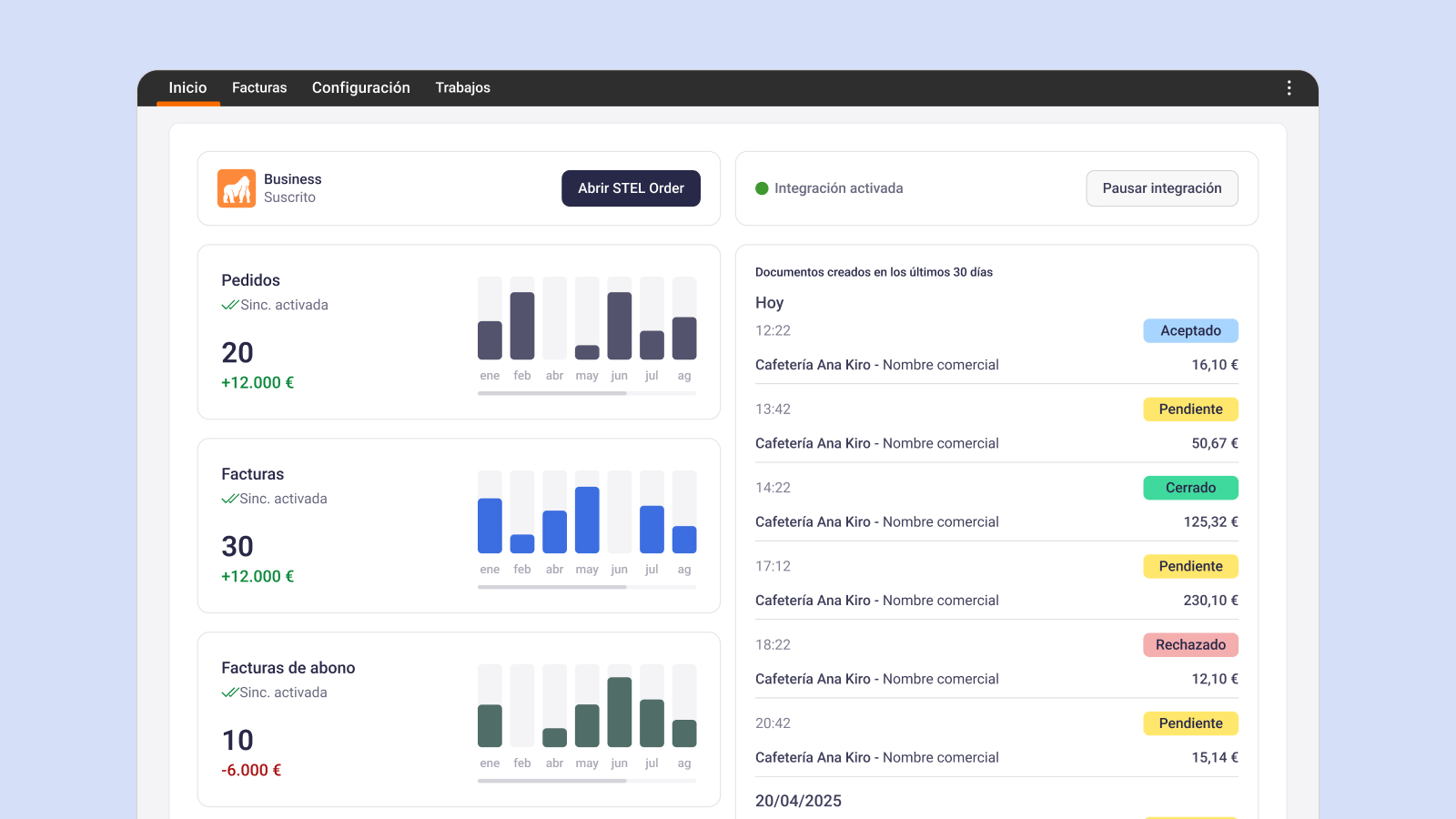This screenshot has width=1456, height=819.
Task: Click the Facturas de abono jun bar
Action: 620,713
